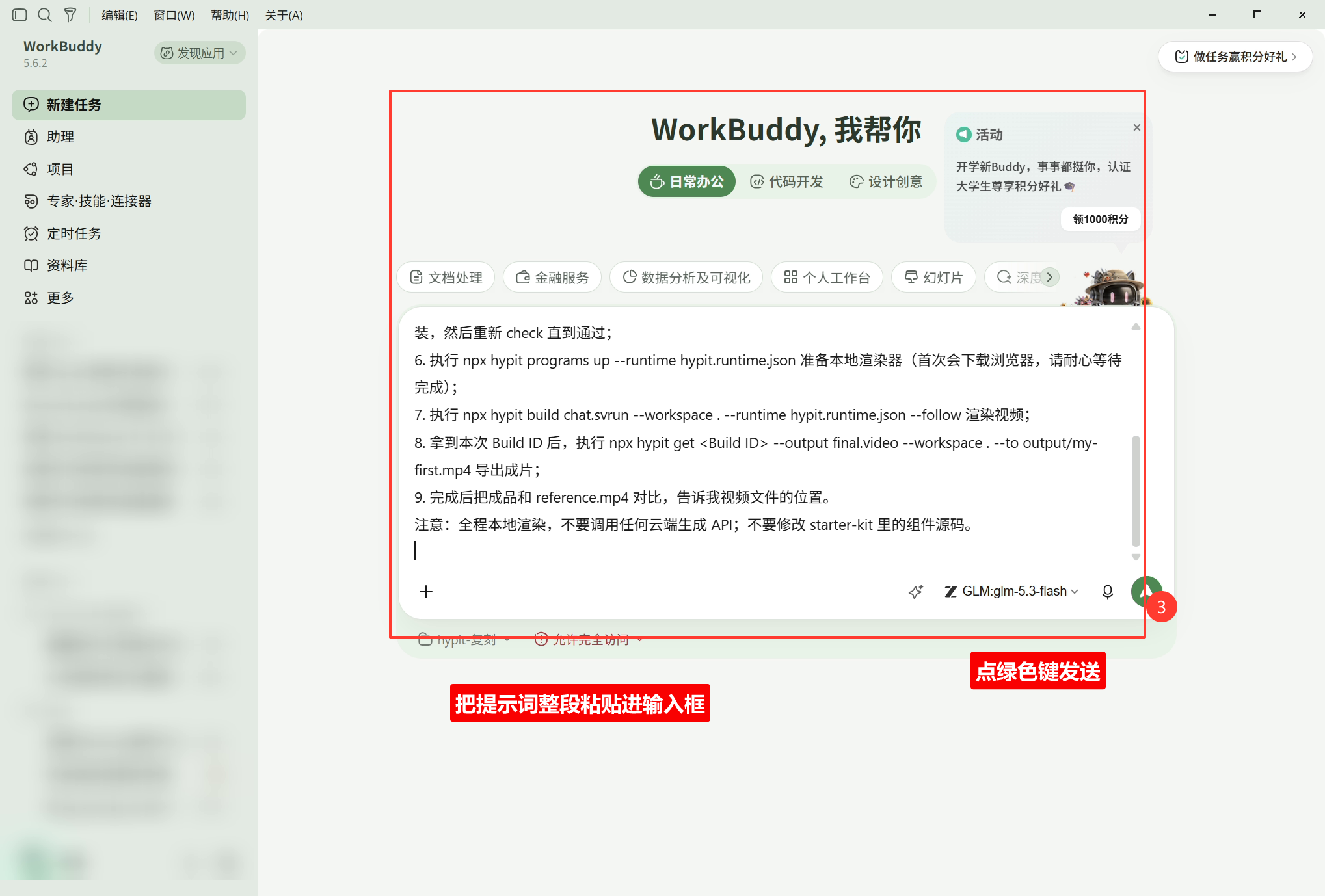This screenshot has width=1325, height=896.
Task: Select the 文档处理 chip
Action: 446,278
